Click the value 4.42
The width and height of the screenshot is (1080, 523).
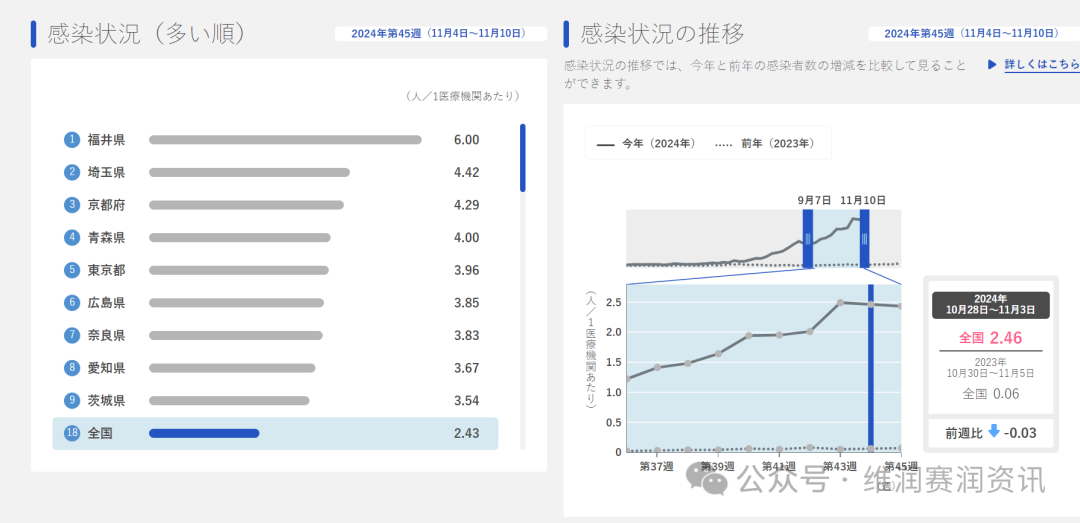coord(466,172)
